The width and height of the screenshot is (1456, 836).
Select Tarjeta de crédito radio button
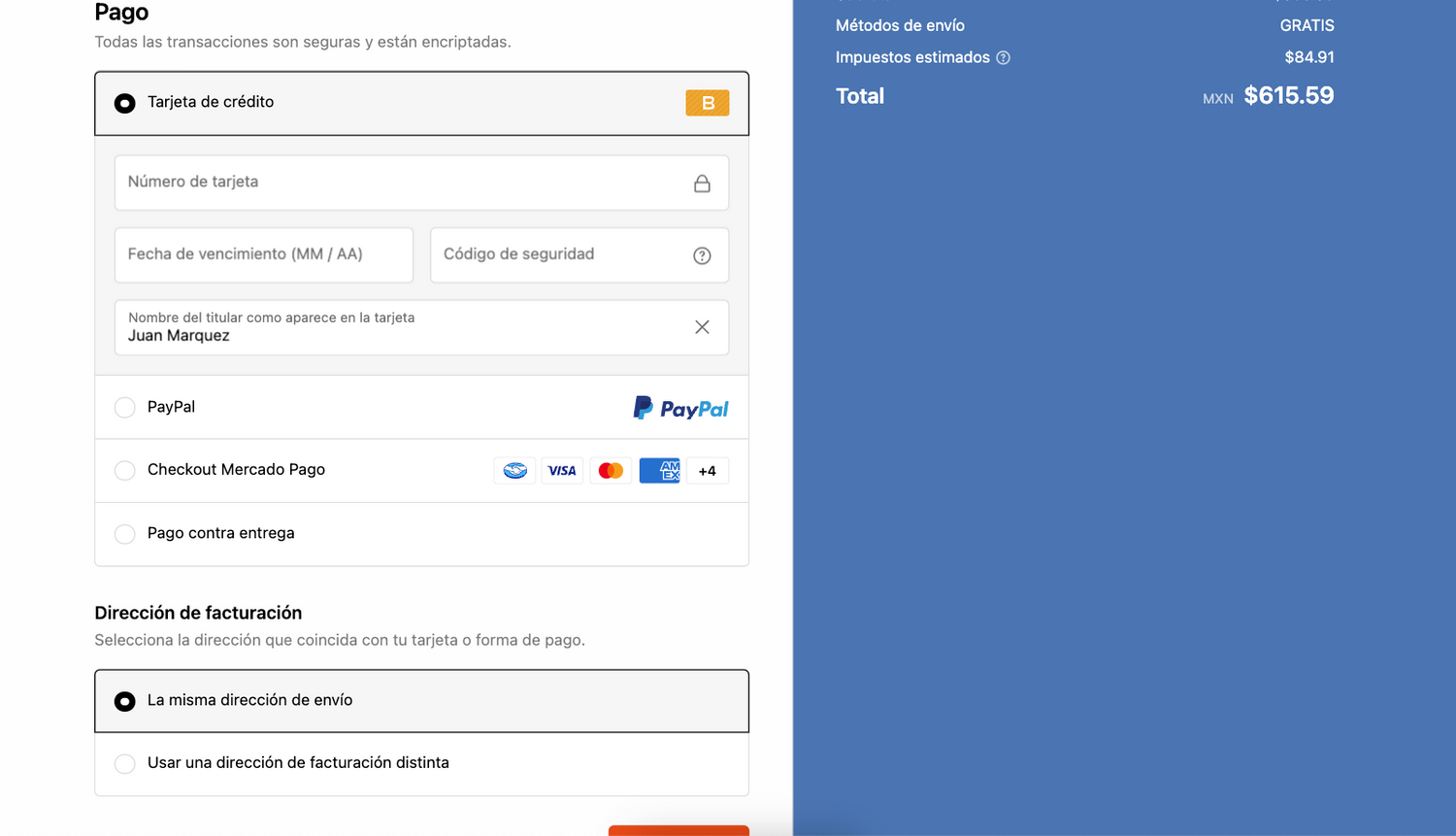[125, 103]
